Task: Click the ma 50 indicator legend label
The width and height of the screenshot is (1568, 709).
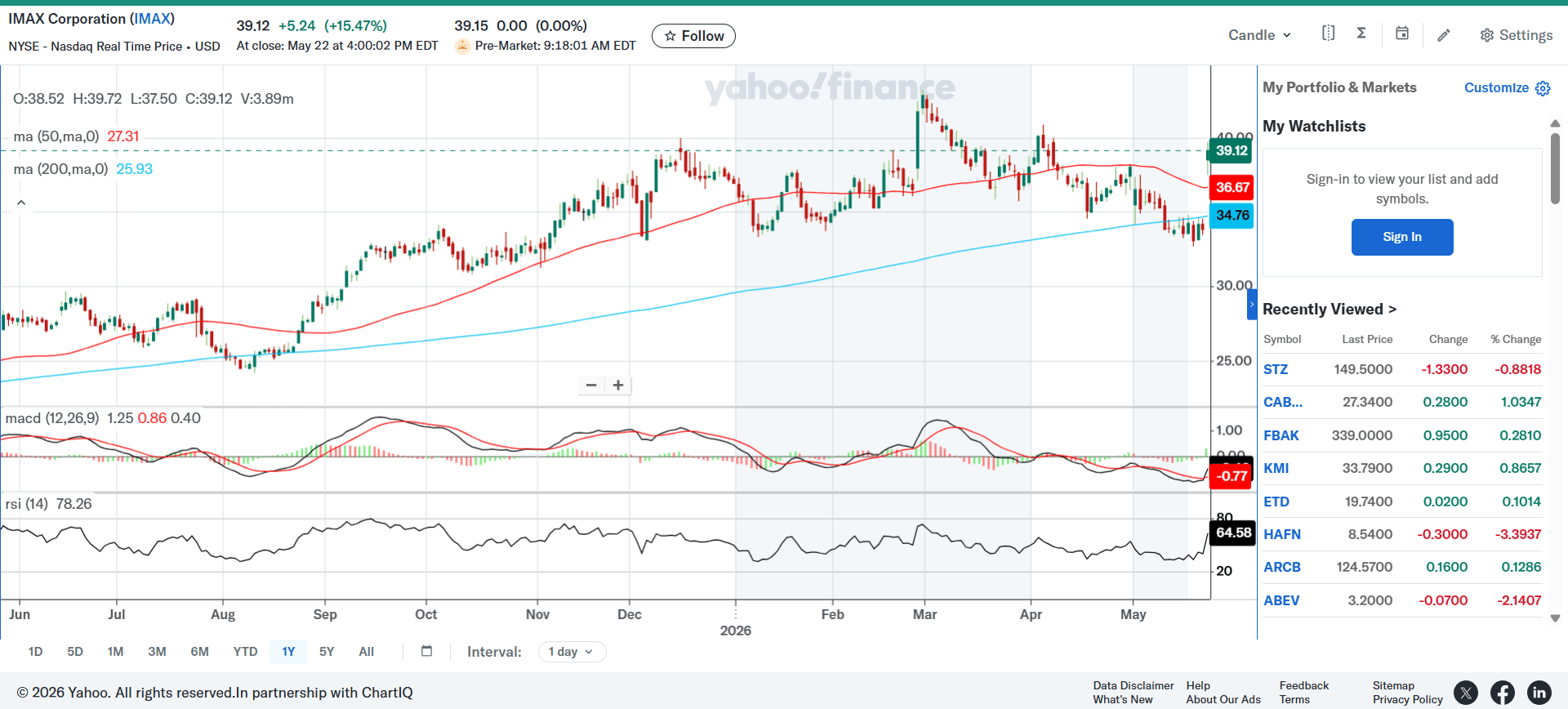Action: coord(56,136)
